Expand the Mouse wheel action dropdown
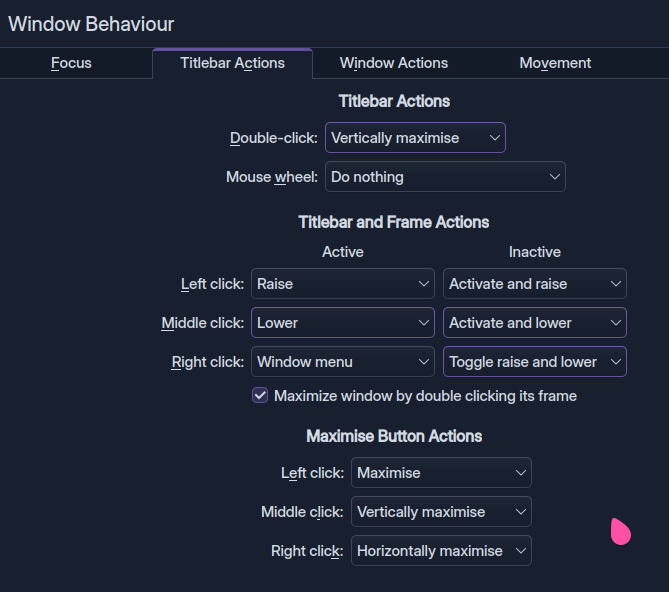Viewport: 669px width, 592px height. (x=445, y=177)
